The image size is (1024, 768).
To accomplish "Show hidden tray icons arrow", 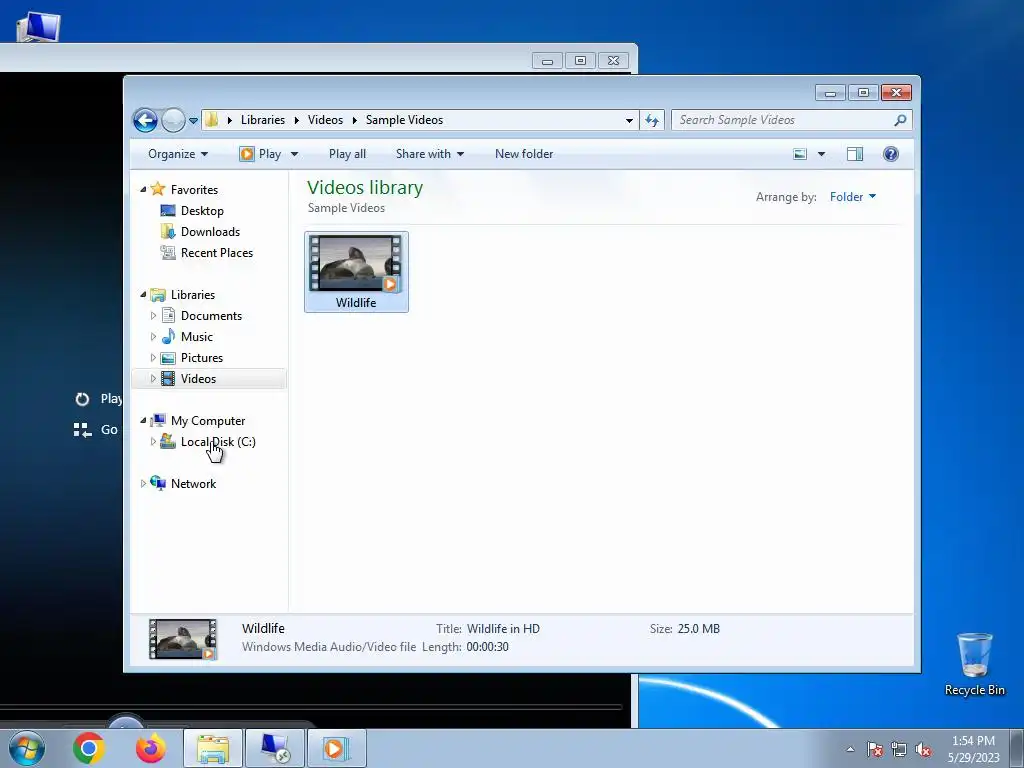I will pos(850,749).
